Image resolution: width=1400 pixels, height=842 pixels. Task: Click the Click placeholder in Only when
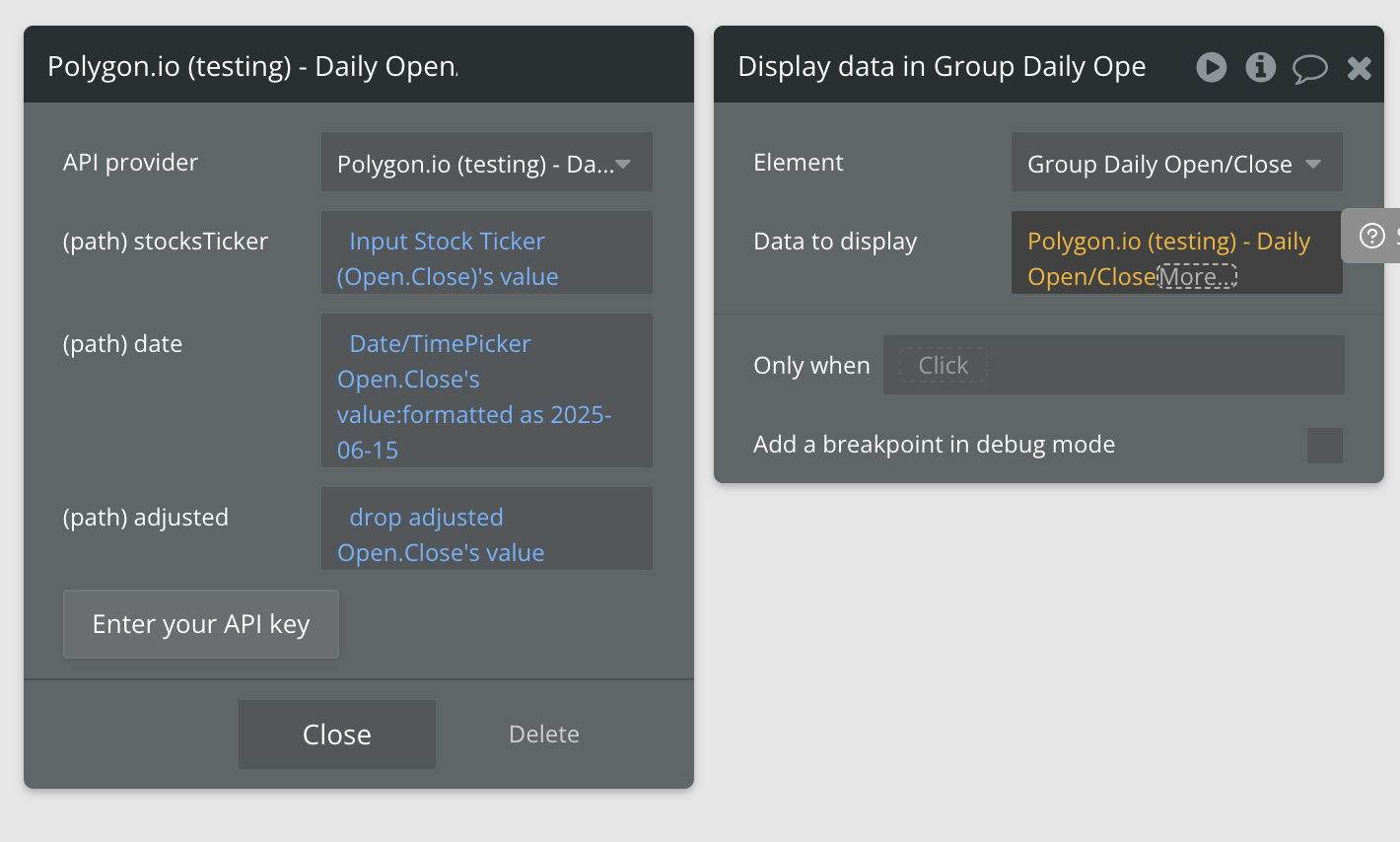944,365
